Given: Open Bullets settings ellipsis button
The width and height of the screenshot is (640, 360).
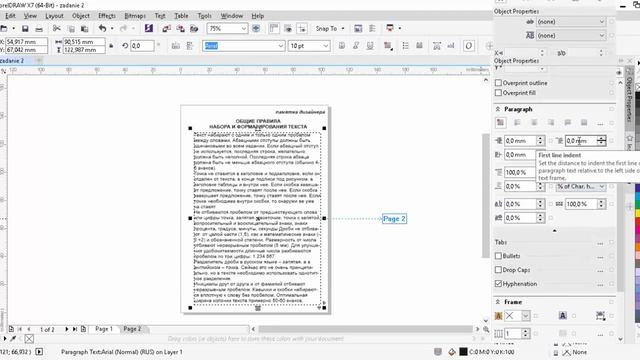Looking at the screenshot, I should pos(600,256).
